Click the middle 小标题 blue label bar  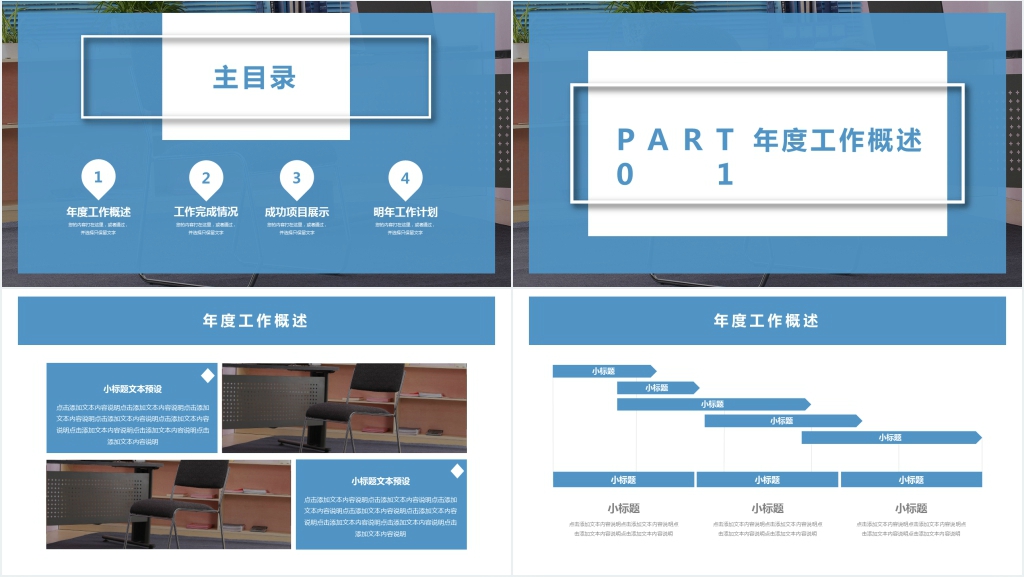tap(767, 480)
